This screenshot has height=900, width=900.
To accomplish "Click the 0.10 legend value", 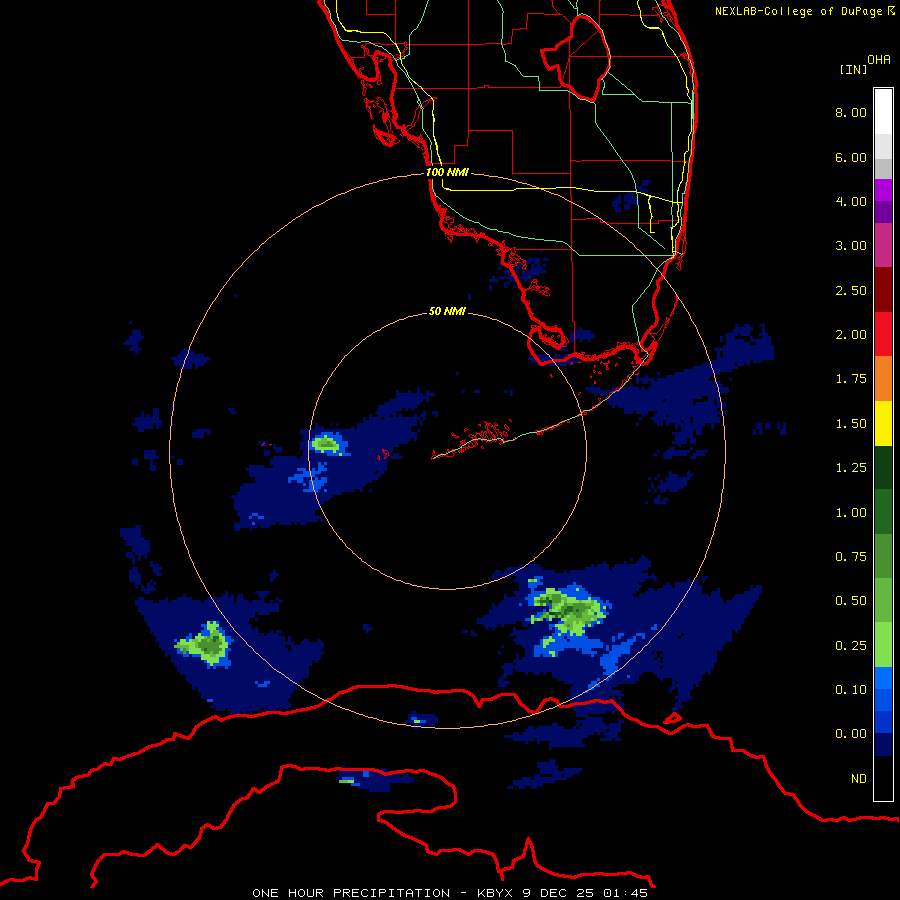I will coord(851,690).
